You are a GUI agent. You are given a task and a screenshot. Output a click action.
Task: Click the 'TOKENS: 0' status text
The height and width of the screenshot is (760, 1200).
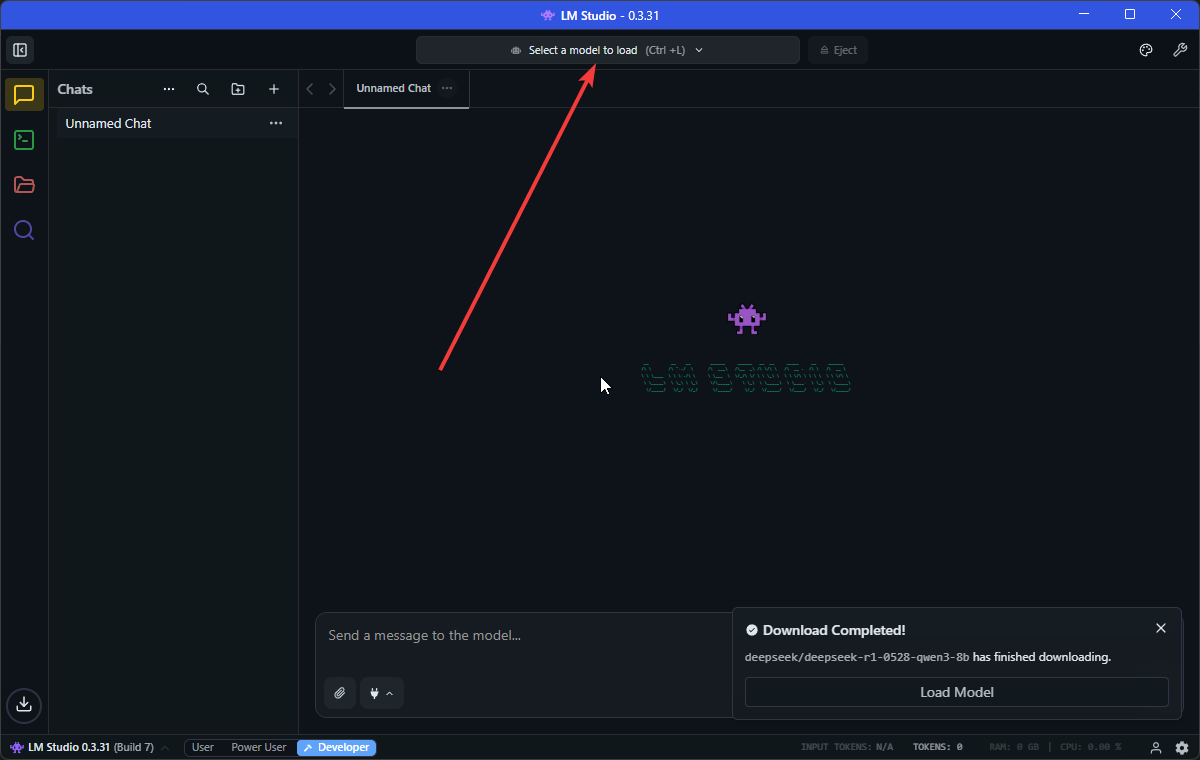pyautogui.click(x=937, y=748)
